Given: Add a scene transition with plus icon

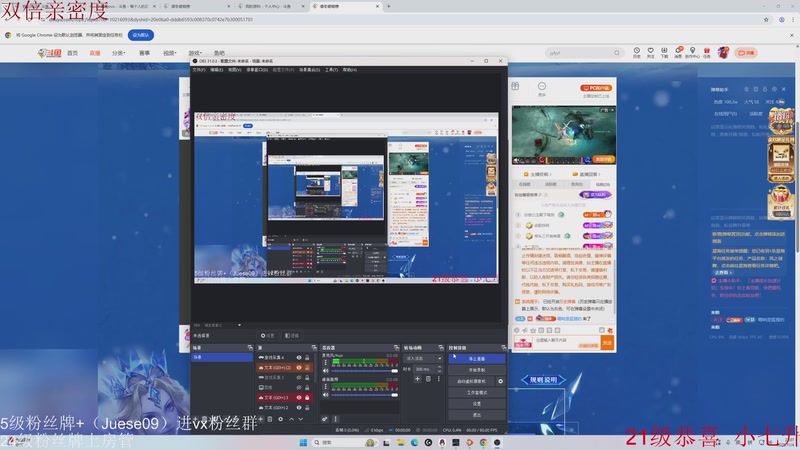Looking at the screenshot, I should 417,379.
